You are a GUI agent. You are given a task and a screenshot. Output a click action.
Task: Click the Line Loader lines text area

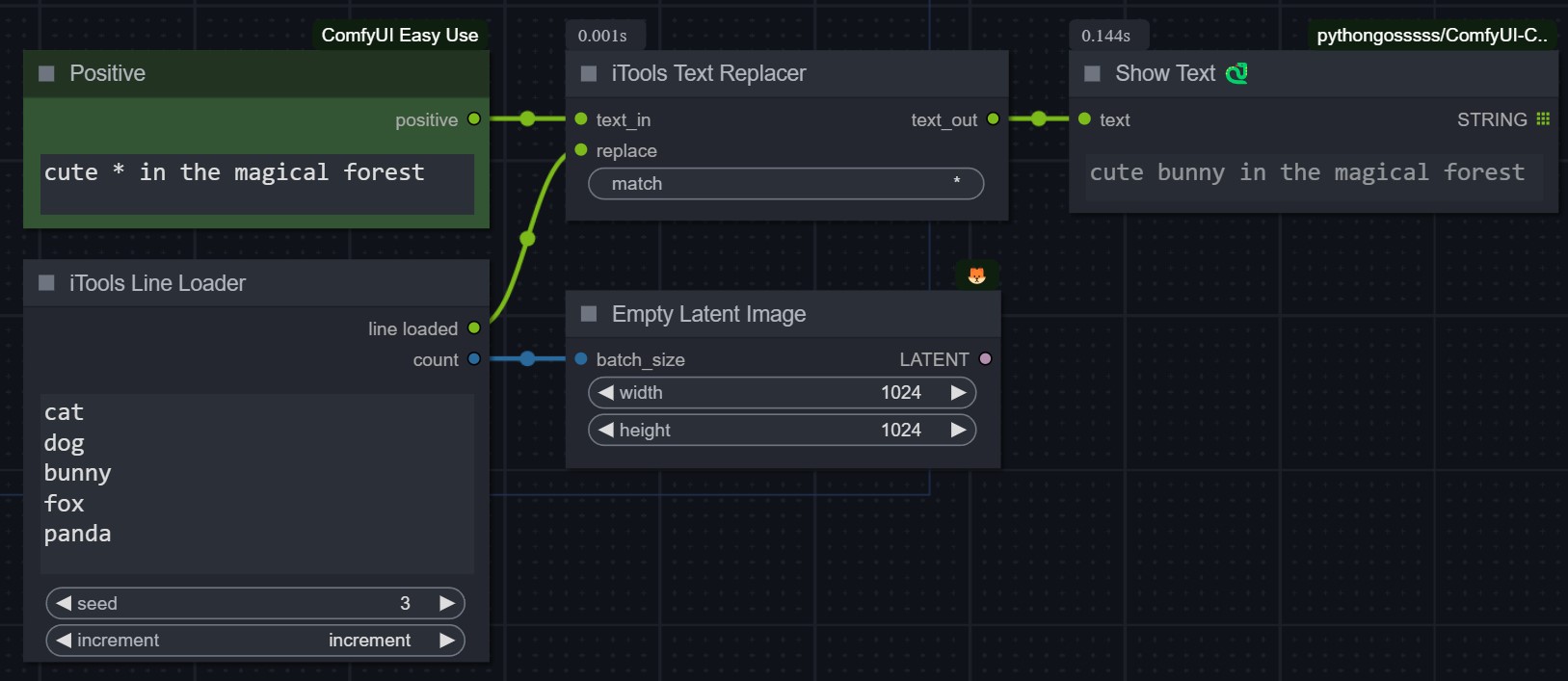(257, 484)
